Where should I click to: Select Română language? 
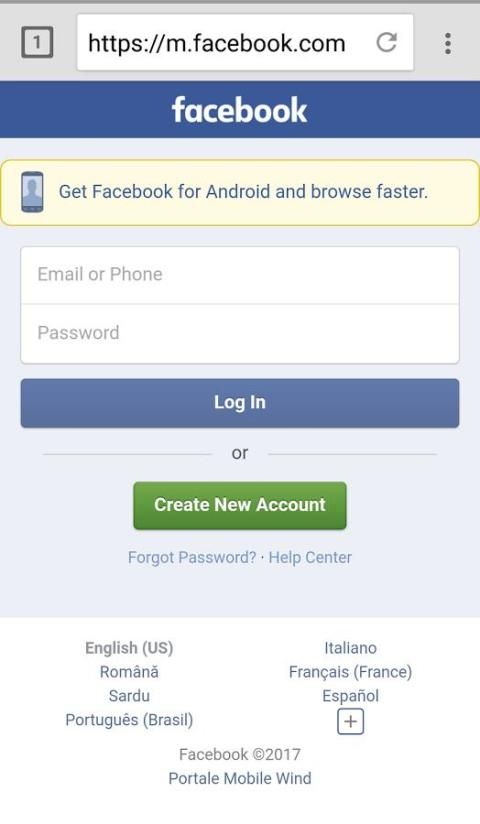tap(129, 672)
